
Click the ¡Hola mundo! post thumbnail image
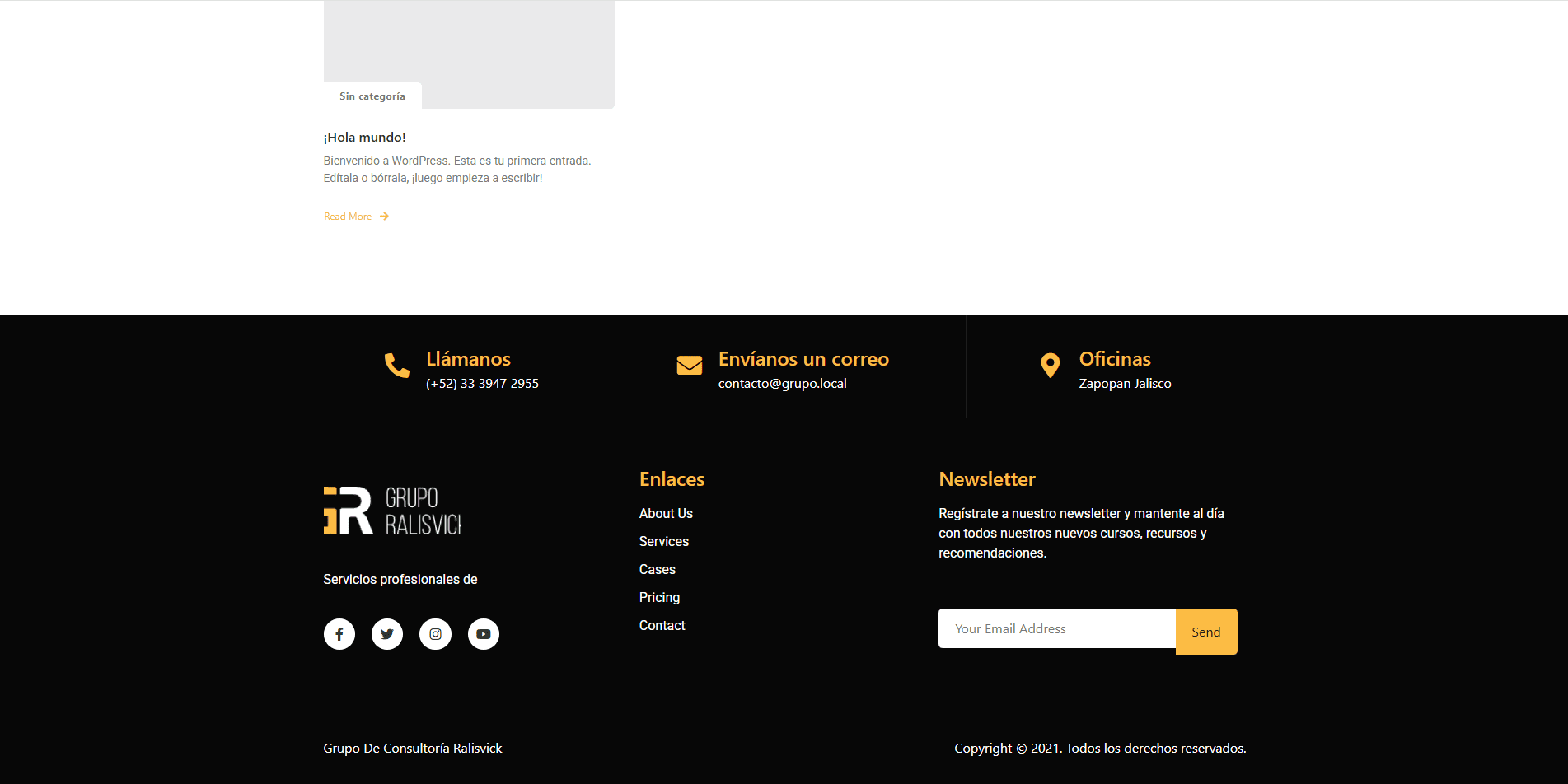point(469,41)
